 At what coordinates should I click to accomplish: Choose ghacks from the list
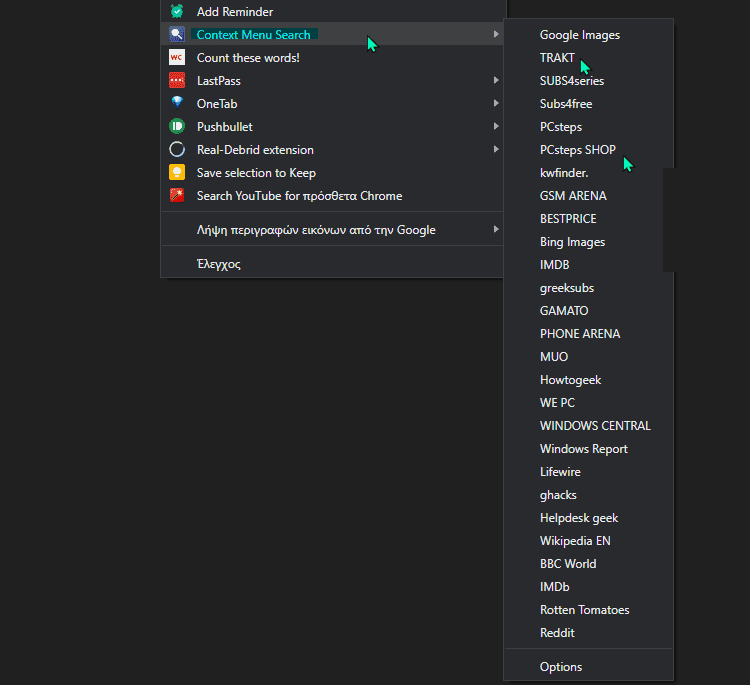click(x=589, y=495)
